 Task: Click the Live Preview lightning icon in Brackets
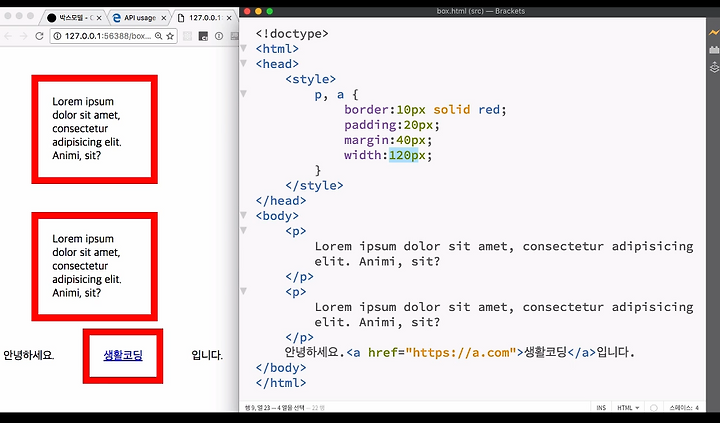714,33
